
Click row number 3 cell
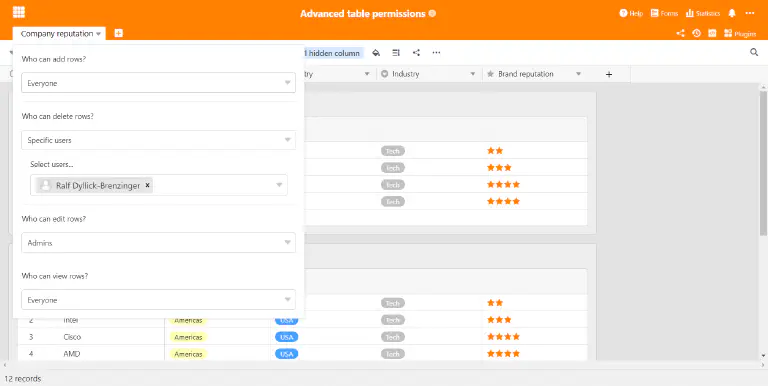[31, 337]
